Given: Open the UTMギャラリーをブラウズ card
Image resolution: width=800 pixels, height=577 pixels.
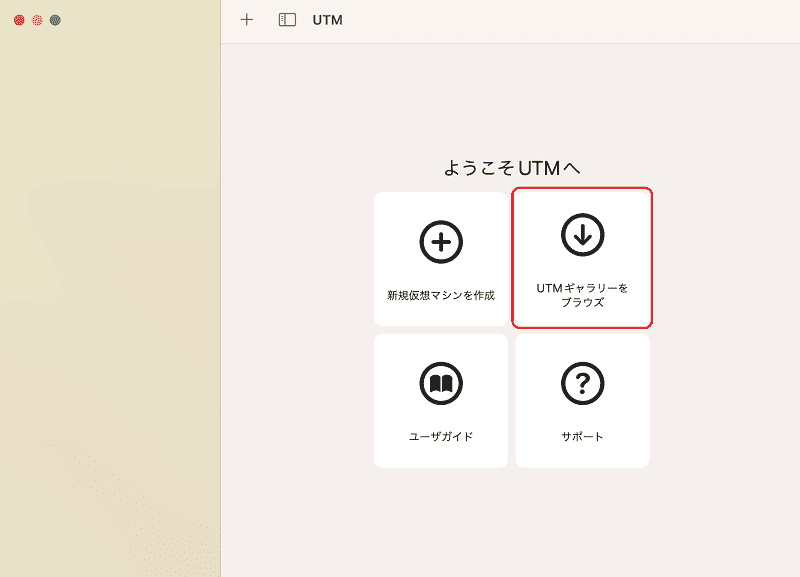Looking at the screenshot, I should pos(582,258).
